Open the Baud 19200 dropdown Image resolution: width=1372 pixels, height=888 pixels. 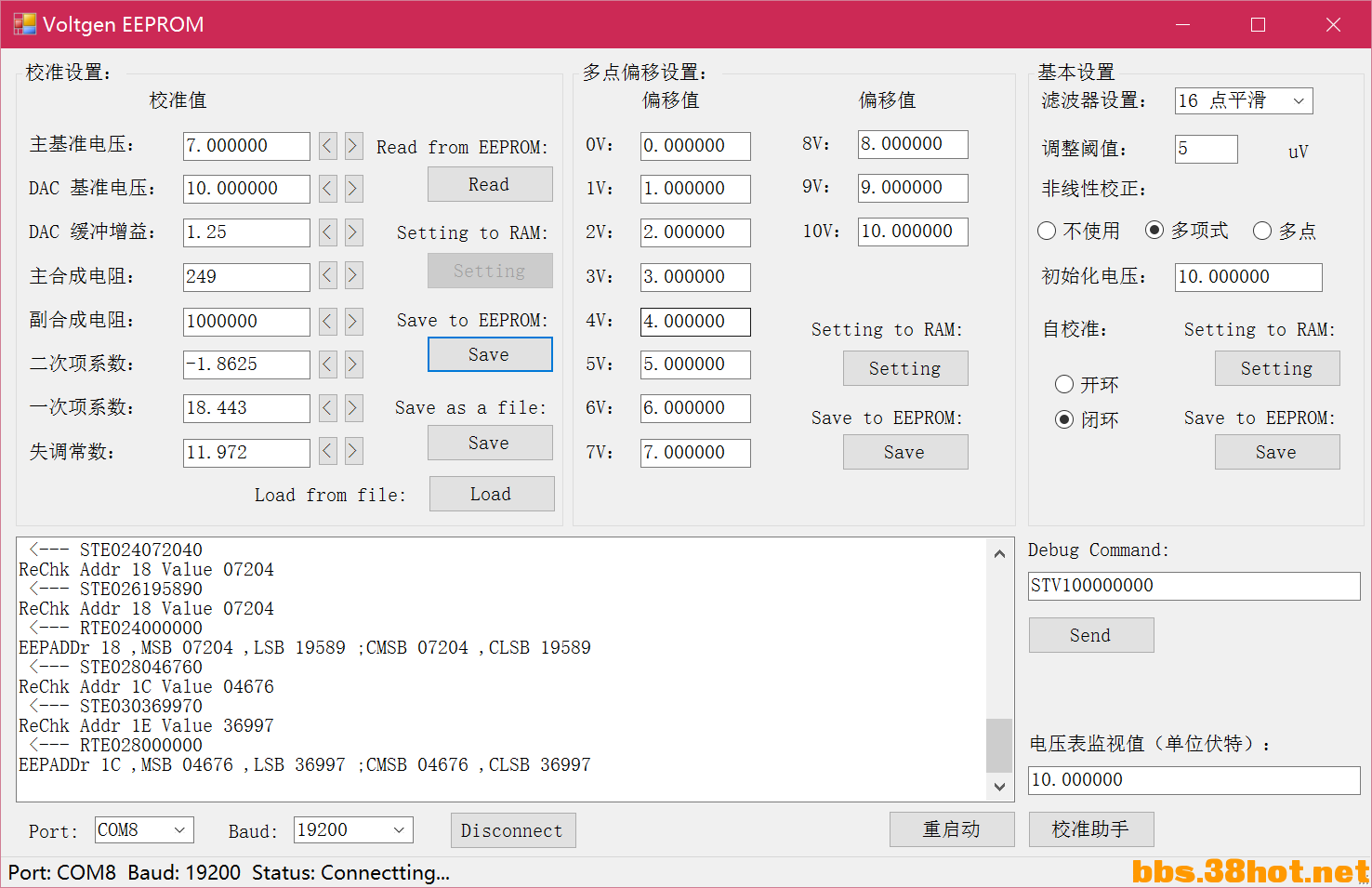coord(353,829)
